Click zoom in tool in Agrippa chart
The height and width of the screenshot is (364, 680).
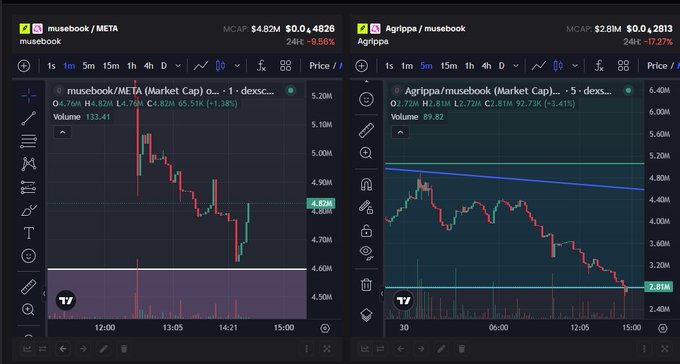click(366, 153)
